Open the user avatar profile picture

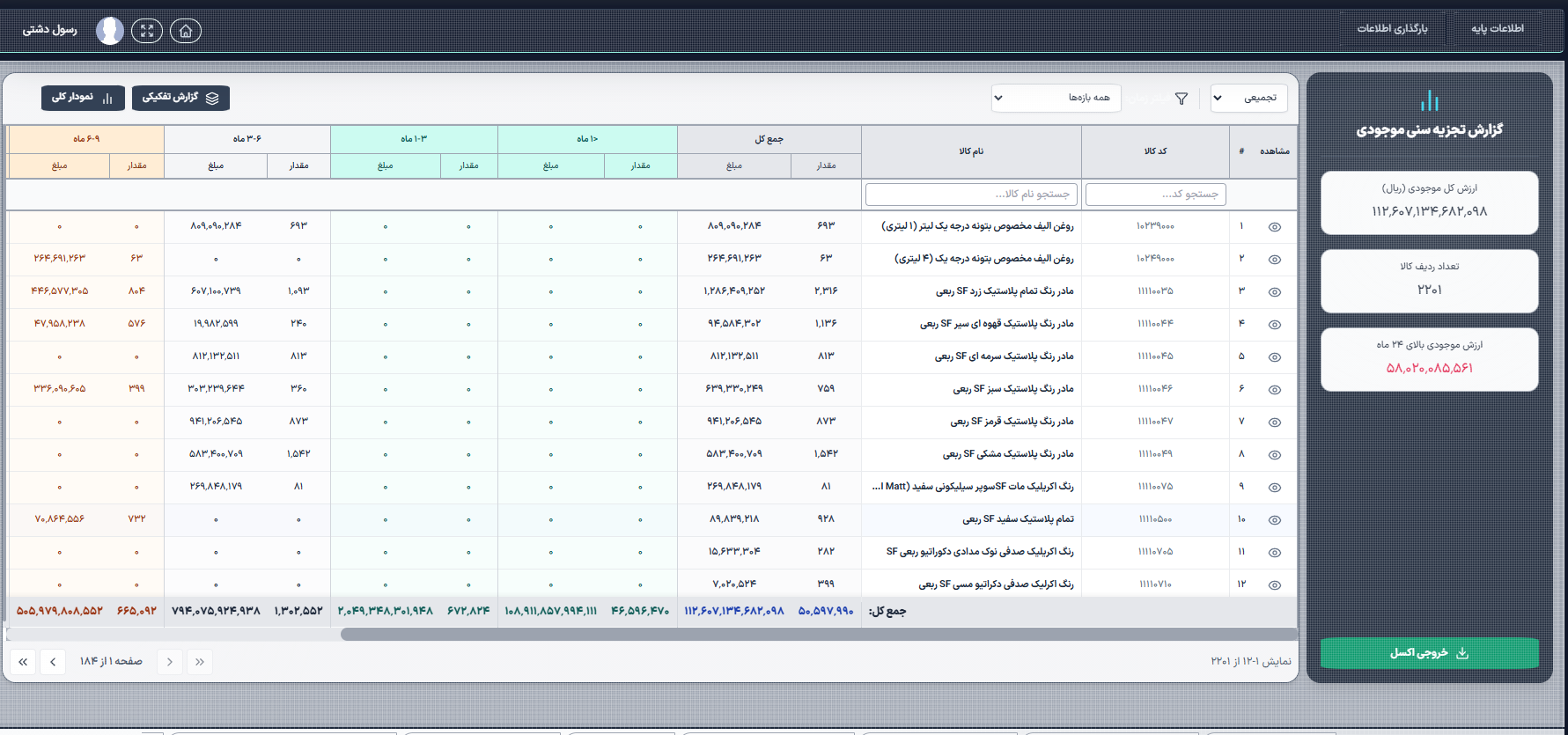pyautogui.click(x=110, y=31)
